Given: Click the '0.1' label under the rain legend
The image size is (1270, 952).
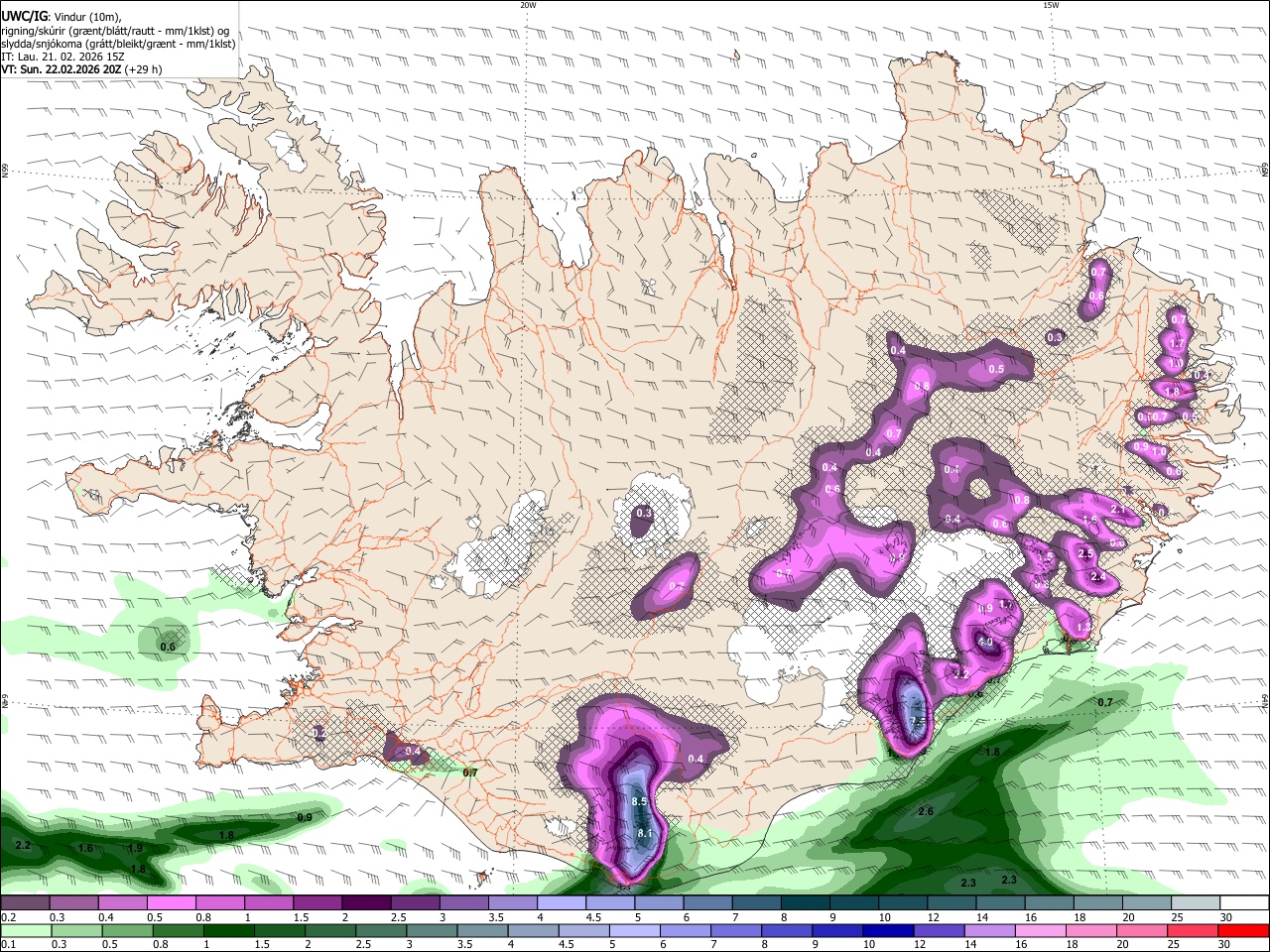Looking at the screenshot, I should [x=8, y=946].
